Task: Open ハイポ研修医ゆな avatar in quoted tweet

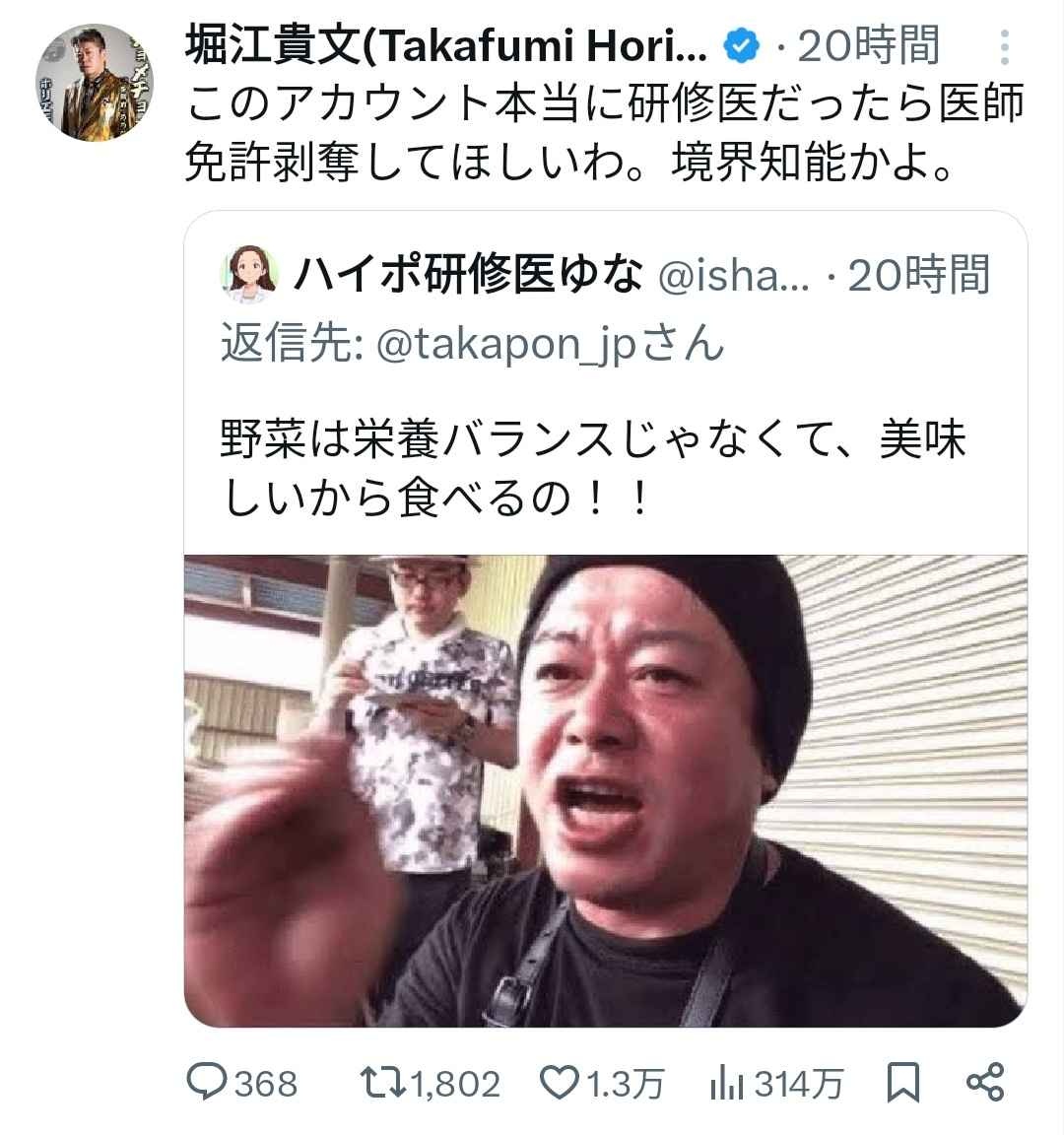Action: click(249, 274)
